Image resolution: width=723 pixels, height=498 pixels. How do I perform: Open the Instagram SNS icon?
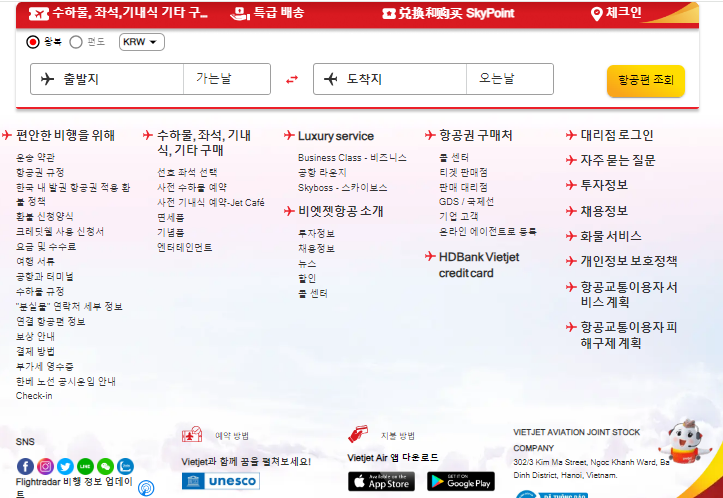pos(45,466)
